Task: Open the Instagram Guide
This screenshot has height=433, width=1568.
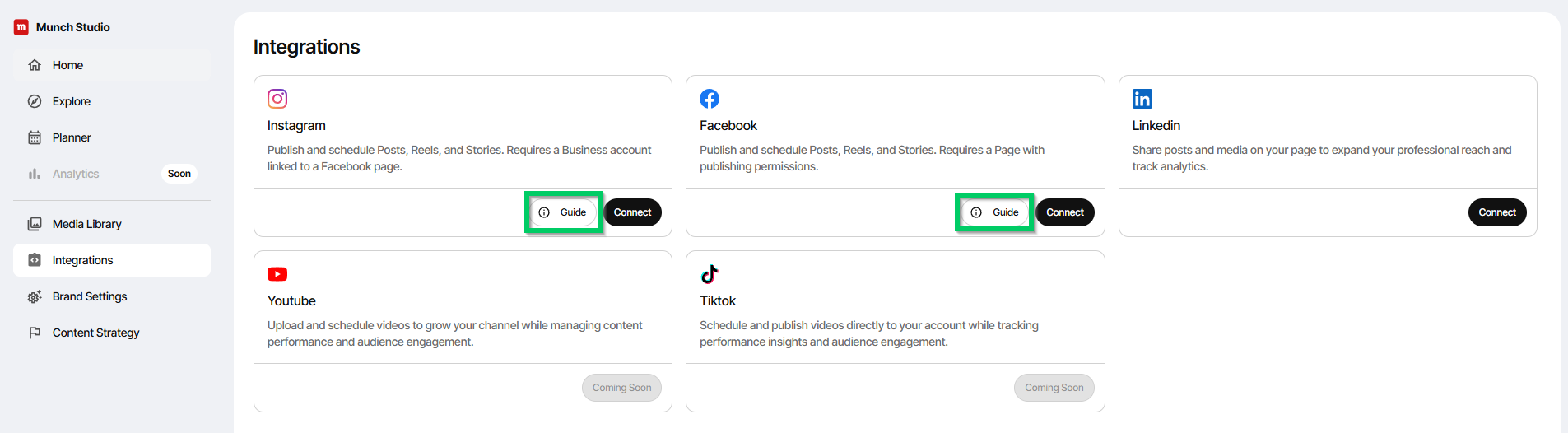Action: (564, 212)
